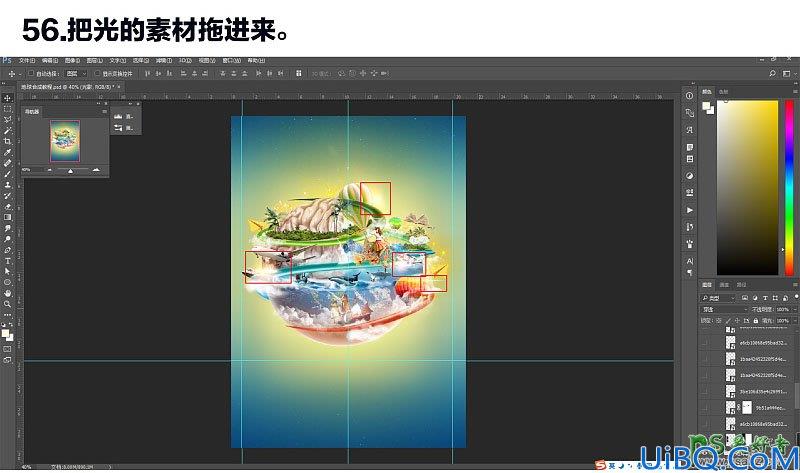Viewport: 800px width, 473px height.
Task: Select the Rectangular Marquee tool
Action: tap(7, 109)
